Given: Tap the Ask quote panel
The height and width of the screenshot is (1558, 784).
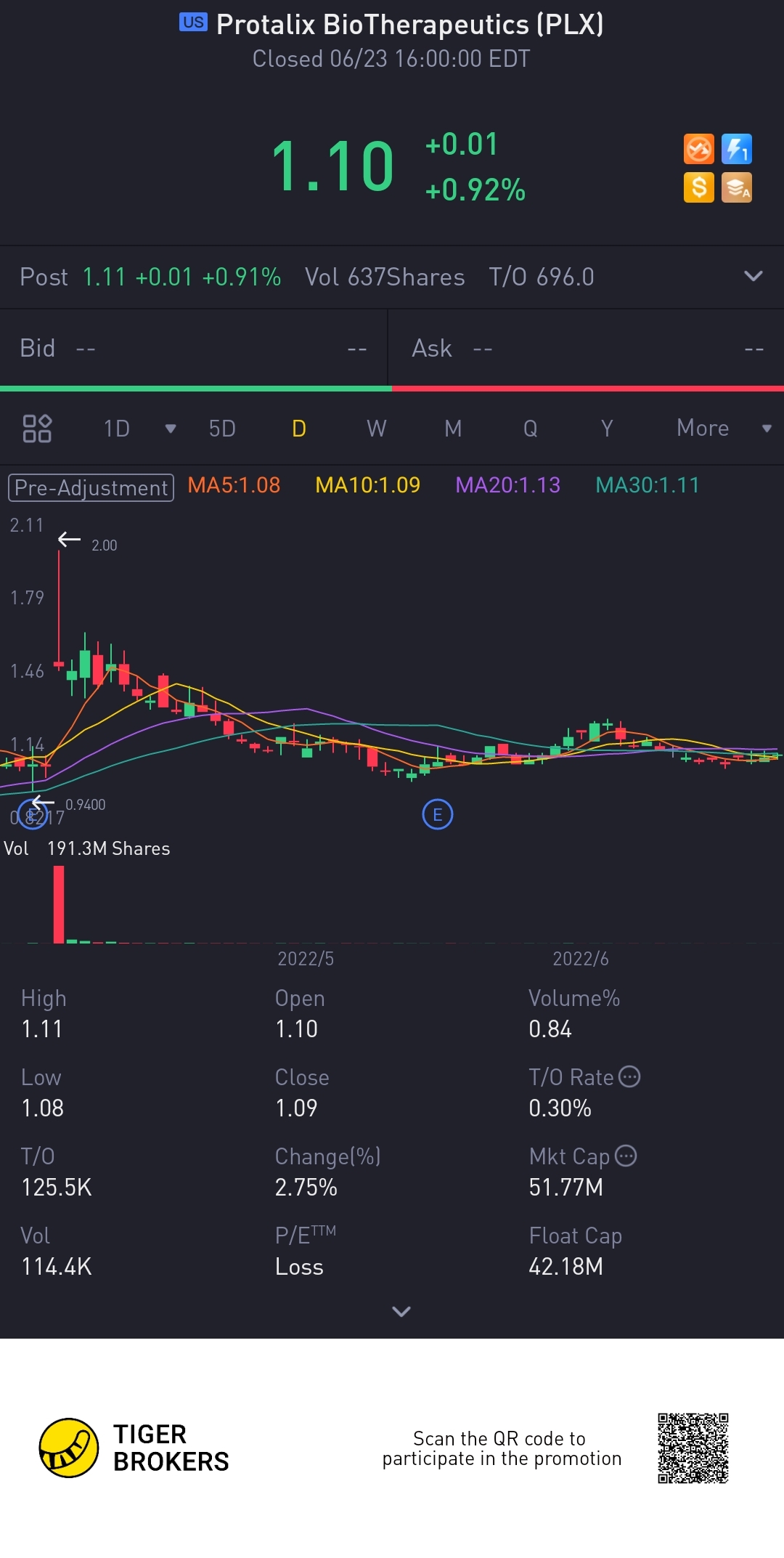Looking at the screenshot, I should pyautogui.click(x=587, y=349).
